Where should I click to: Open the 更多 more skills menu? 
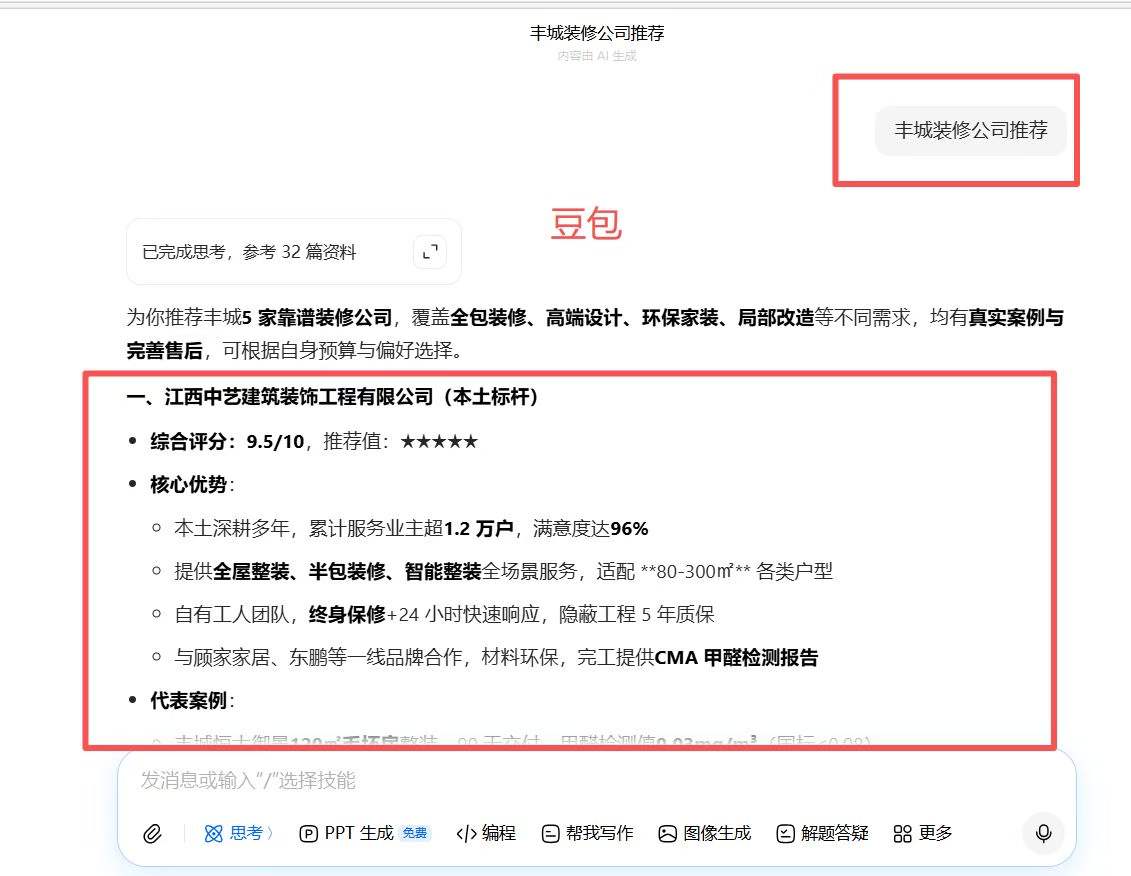(923, 833)
